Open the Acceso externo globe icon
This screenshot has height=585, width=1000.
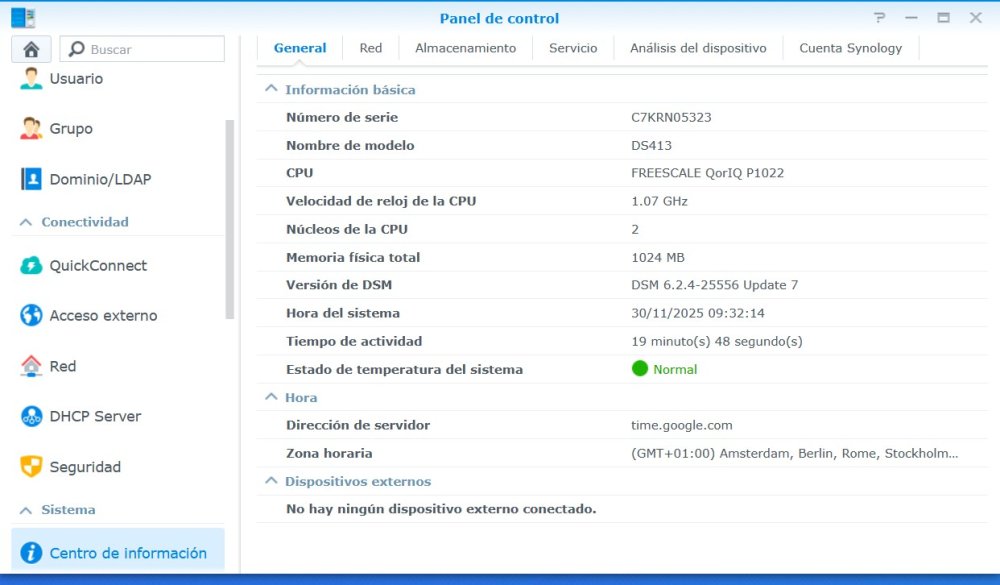[x=31, y=315]
